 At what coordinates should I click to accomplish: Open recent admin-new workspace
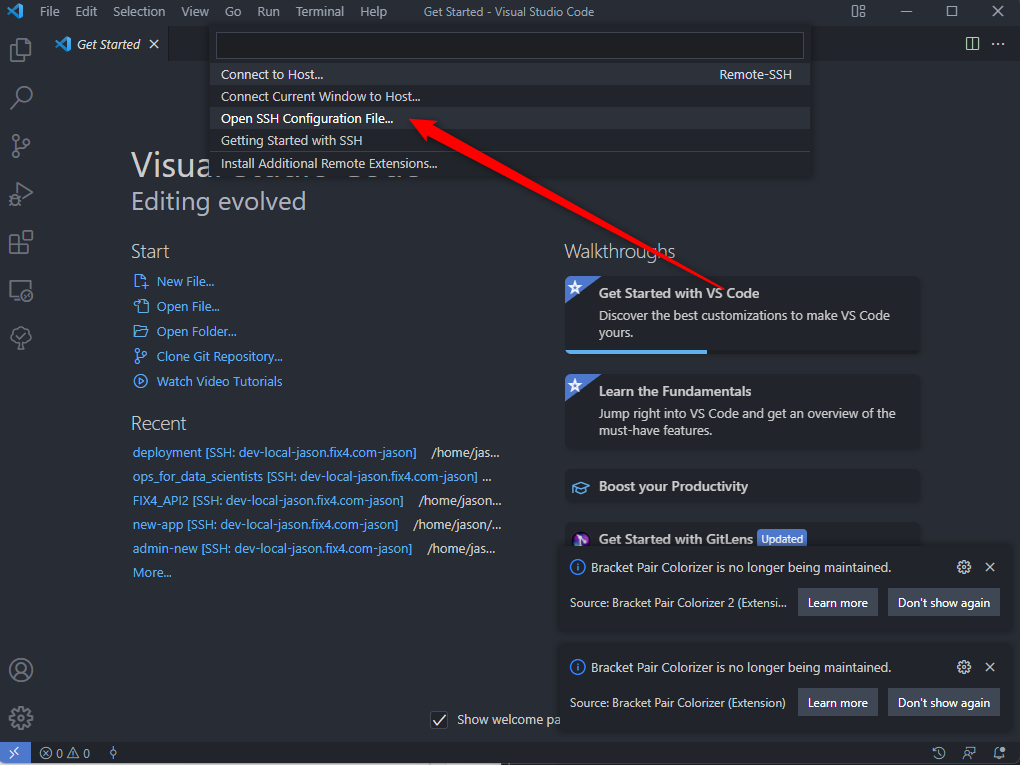[x=273, y=548]
